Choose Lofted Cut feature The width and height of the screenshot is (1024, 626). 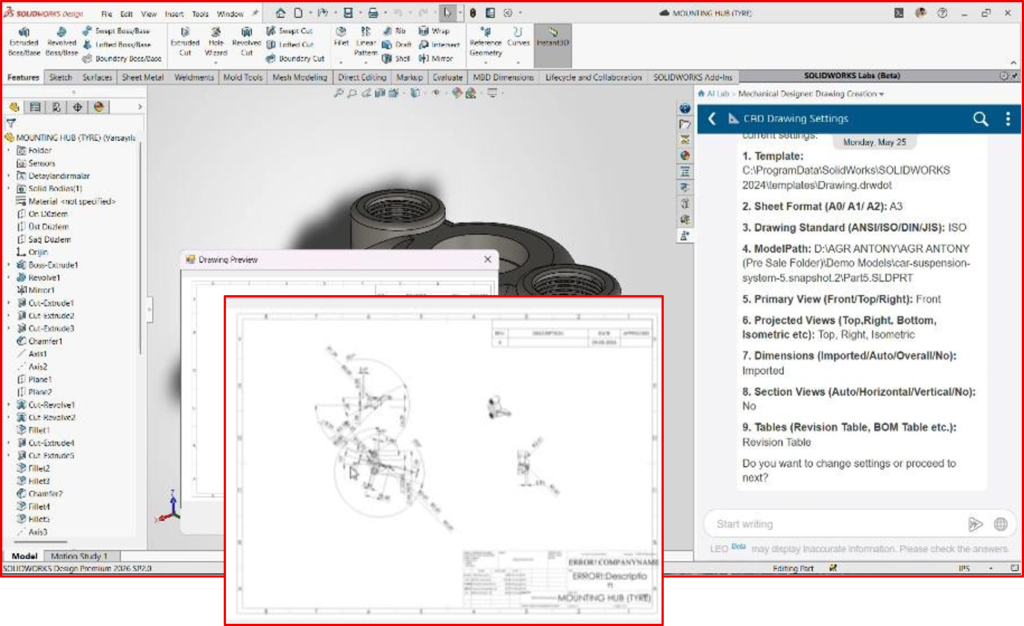pyautogui.click(x=290, y=44)
